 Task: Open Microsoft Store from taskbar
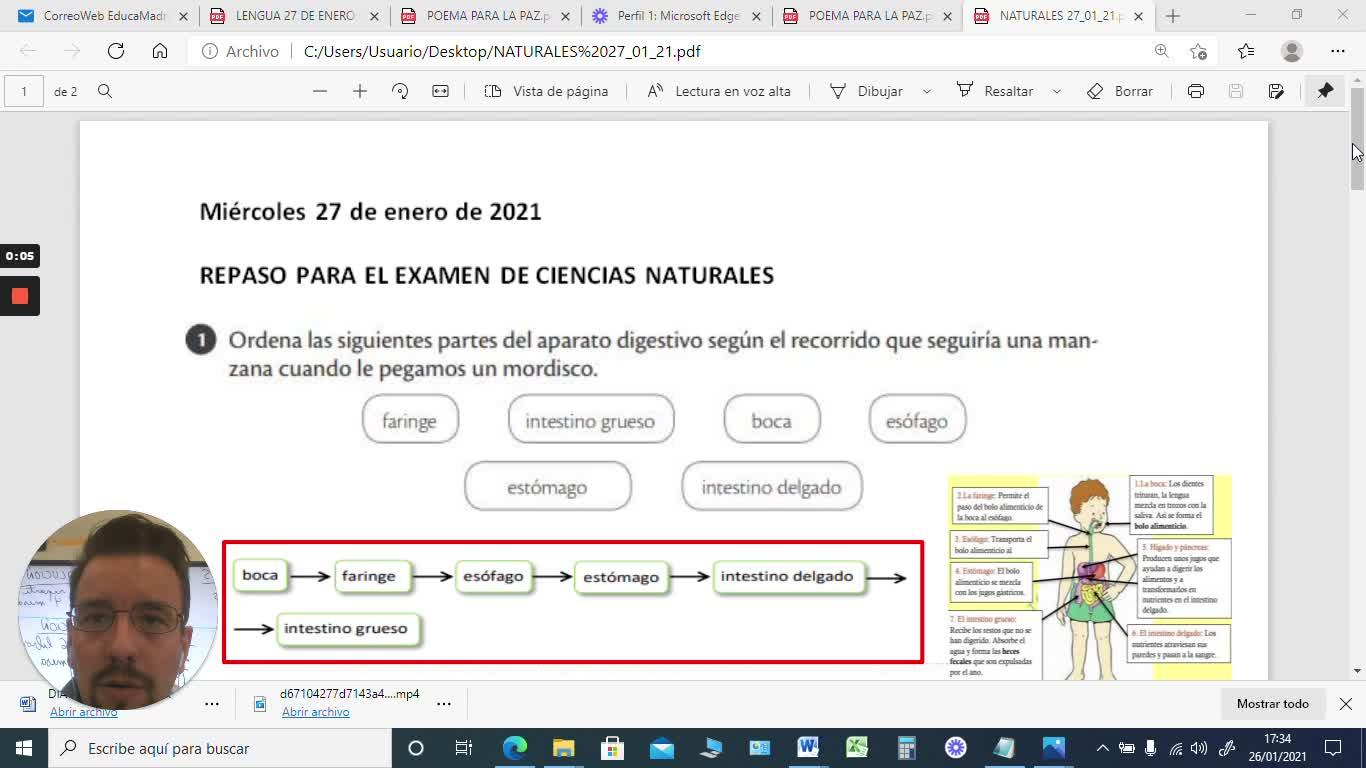(x=612, y=748)
